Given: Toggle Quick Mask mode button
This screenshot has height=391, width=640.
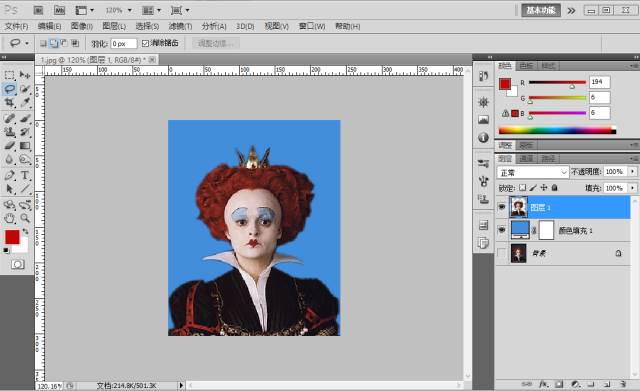Looking at the screenshot, I should tap(17, 264).
